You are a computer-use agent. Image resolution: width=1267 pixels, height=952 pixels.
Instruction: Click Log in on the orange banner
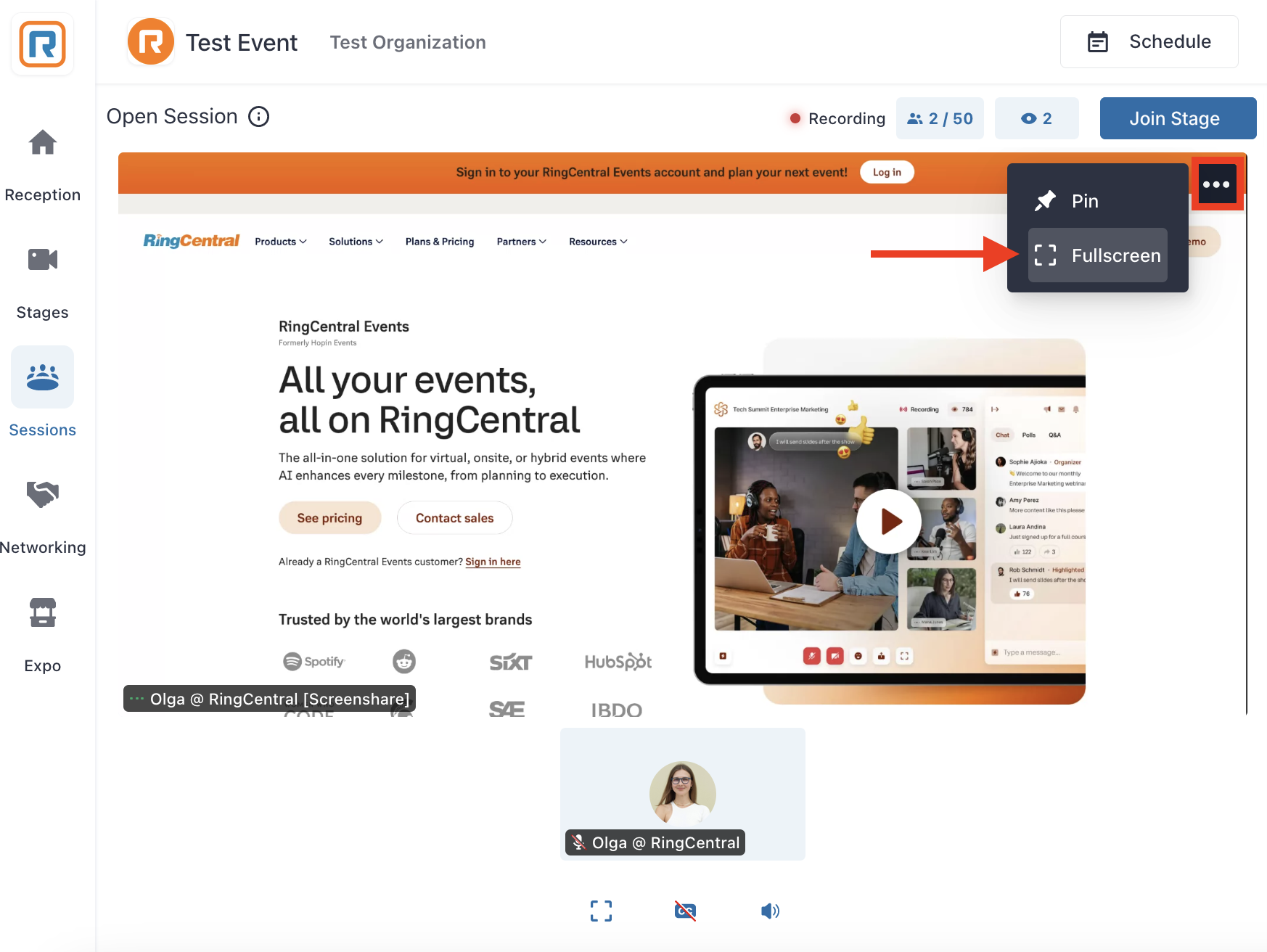click(887, 172)
